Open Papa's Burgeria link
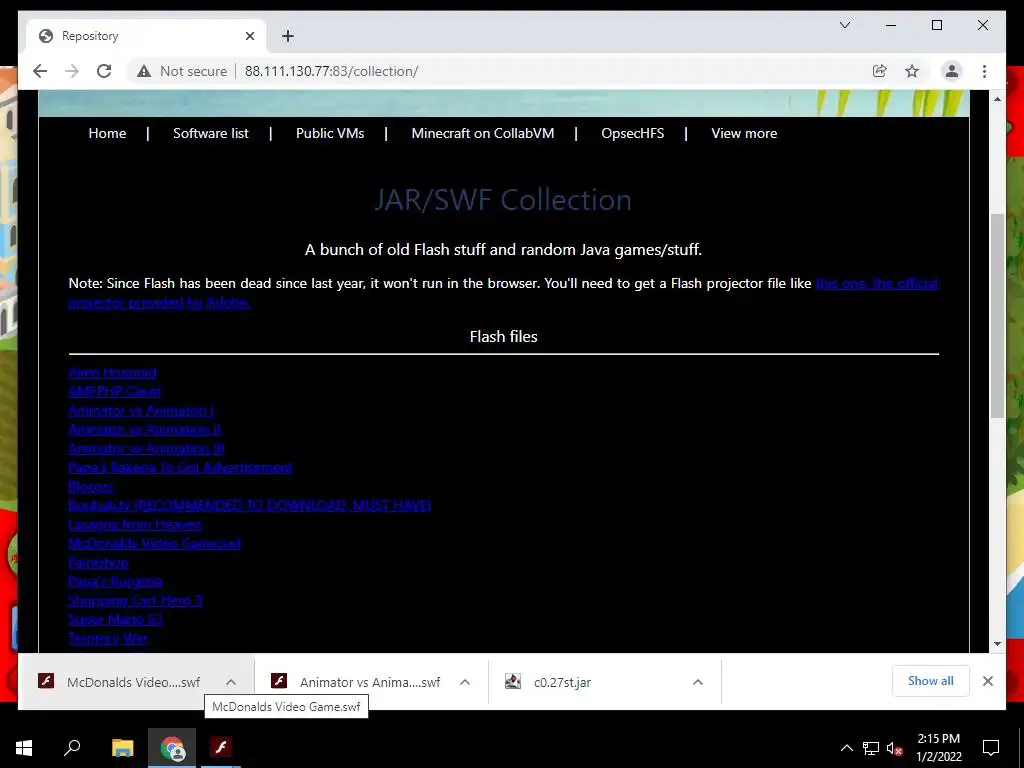 pos(115,581)
